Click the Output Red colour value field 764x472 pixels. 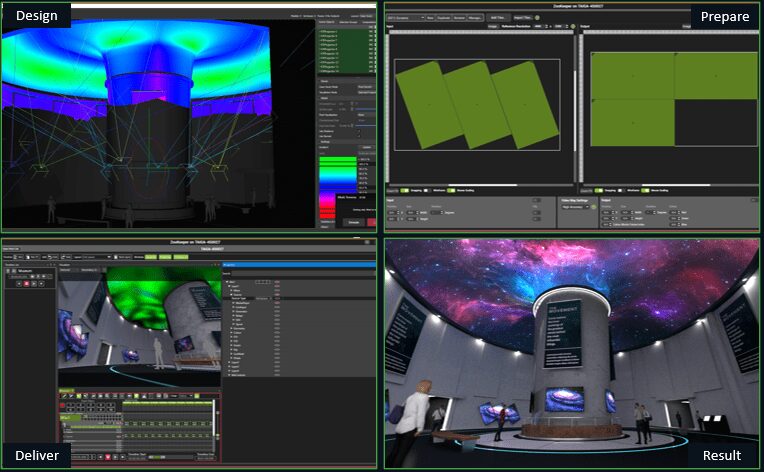pyautogui.click(x=675, y=212)
